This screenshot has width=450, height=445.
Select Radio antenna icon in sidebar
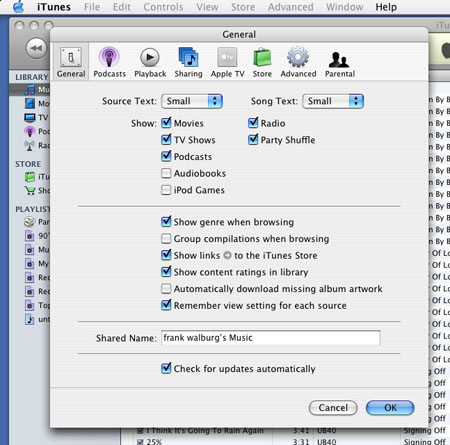point(29,145)
